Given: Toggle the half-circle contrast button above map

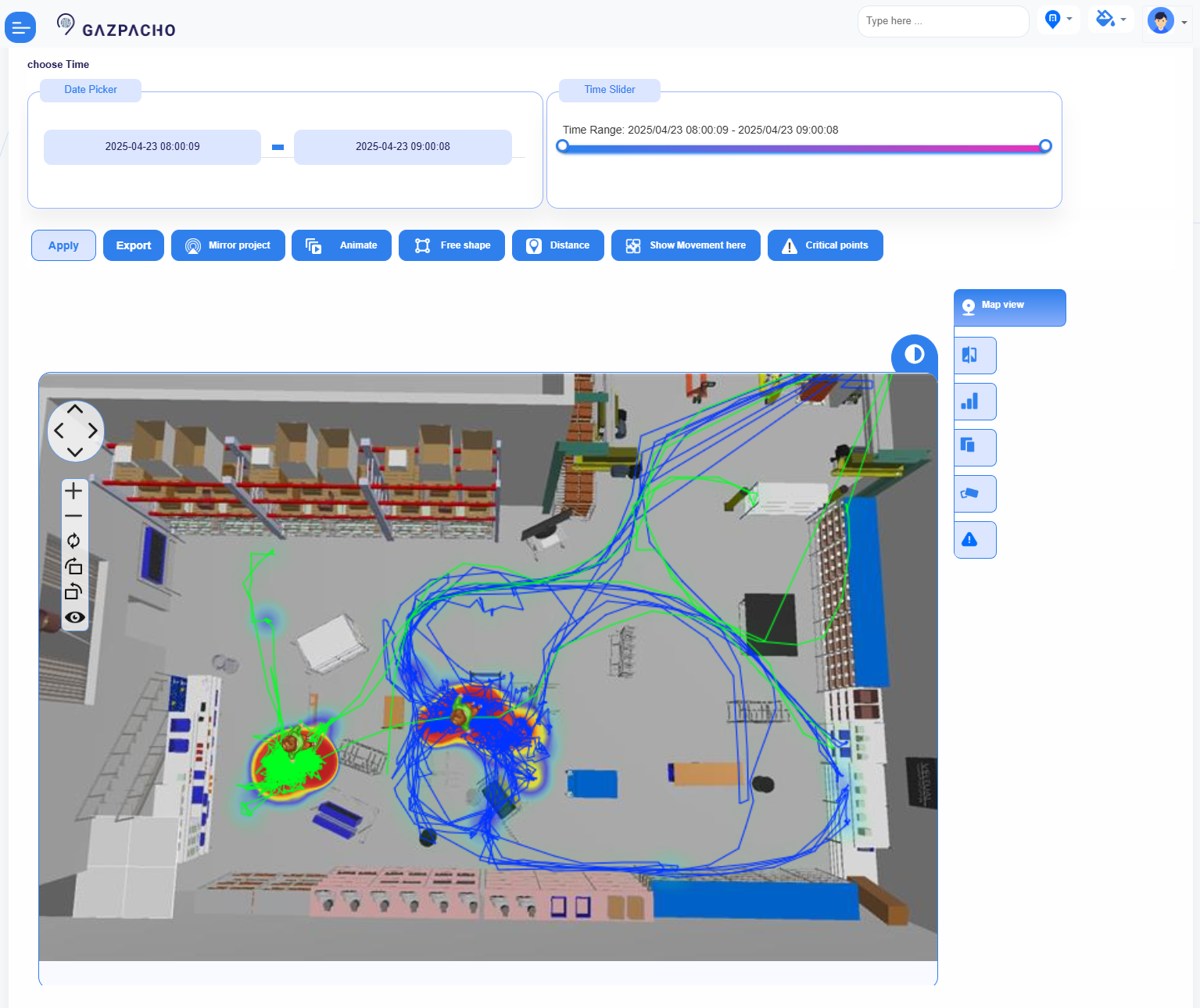Looking at the screenshot, I should point(914,355).
